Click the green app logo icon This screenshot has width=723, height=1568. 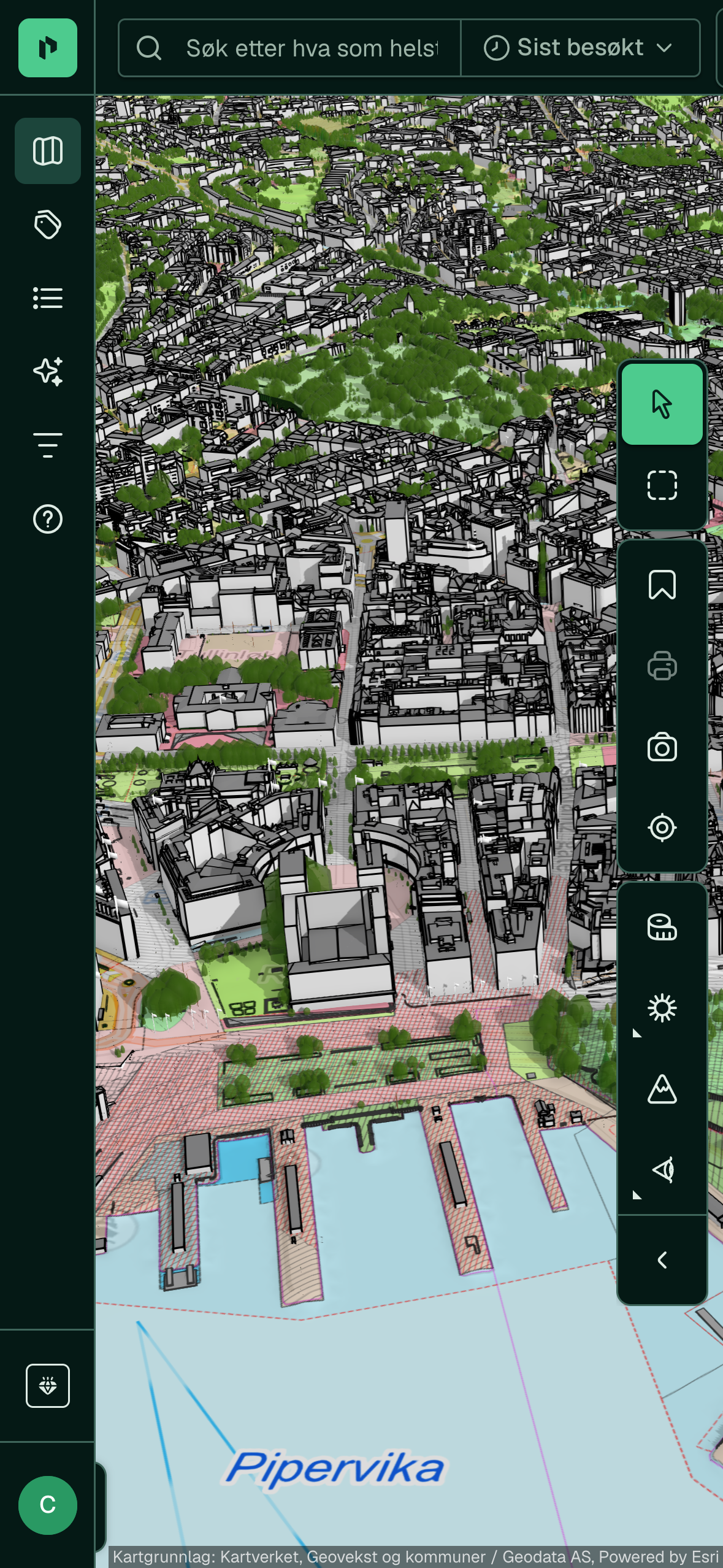click(48, 48)
